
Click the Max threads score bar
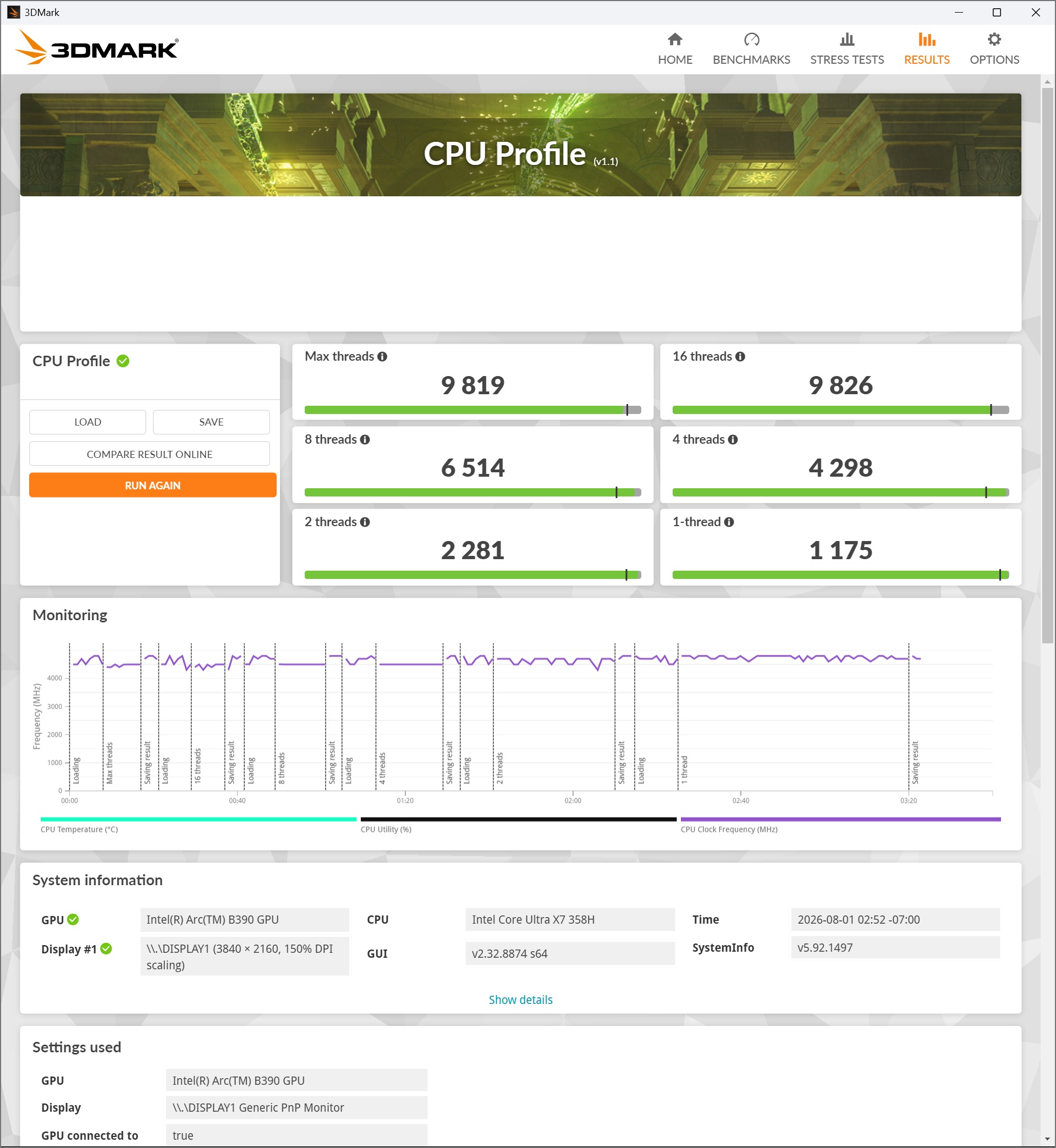tap(472, 410)
